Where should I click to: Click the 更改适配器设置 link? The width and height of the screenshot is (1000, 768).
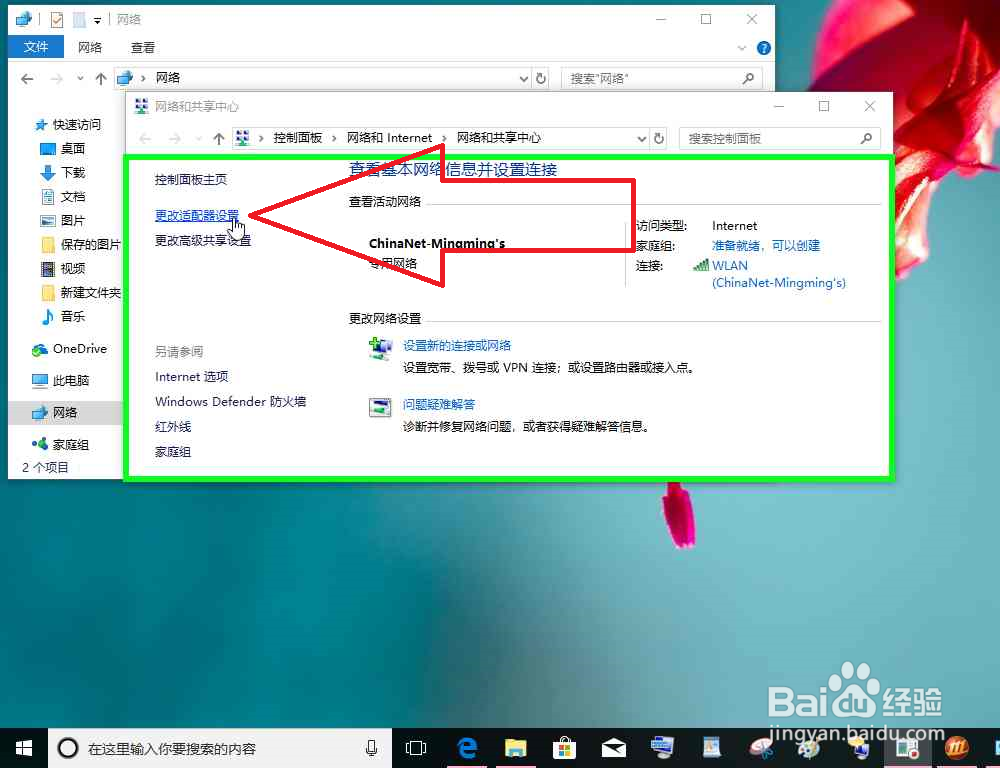coord(197,215)
